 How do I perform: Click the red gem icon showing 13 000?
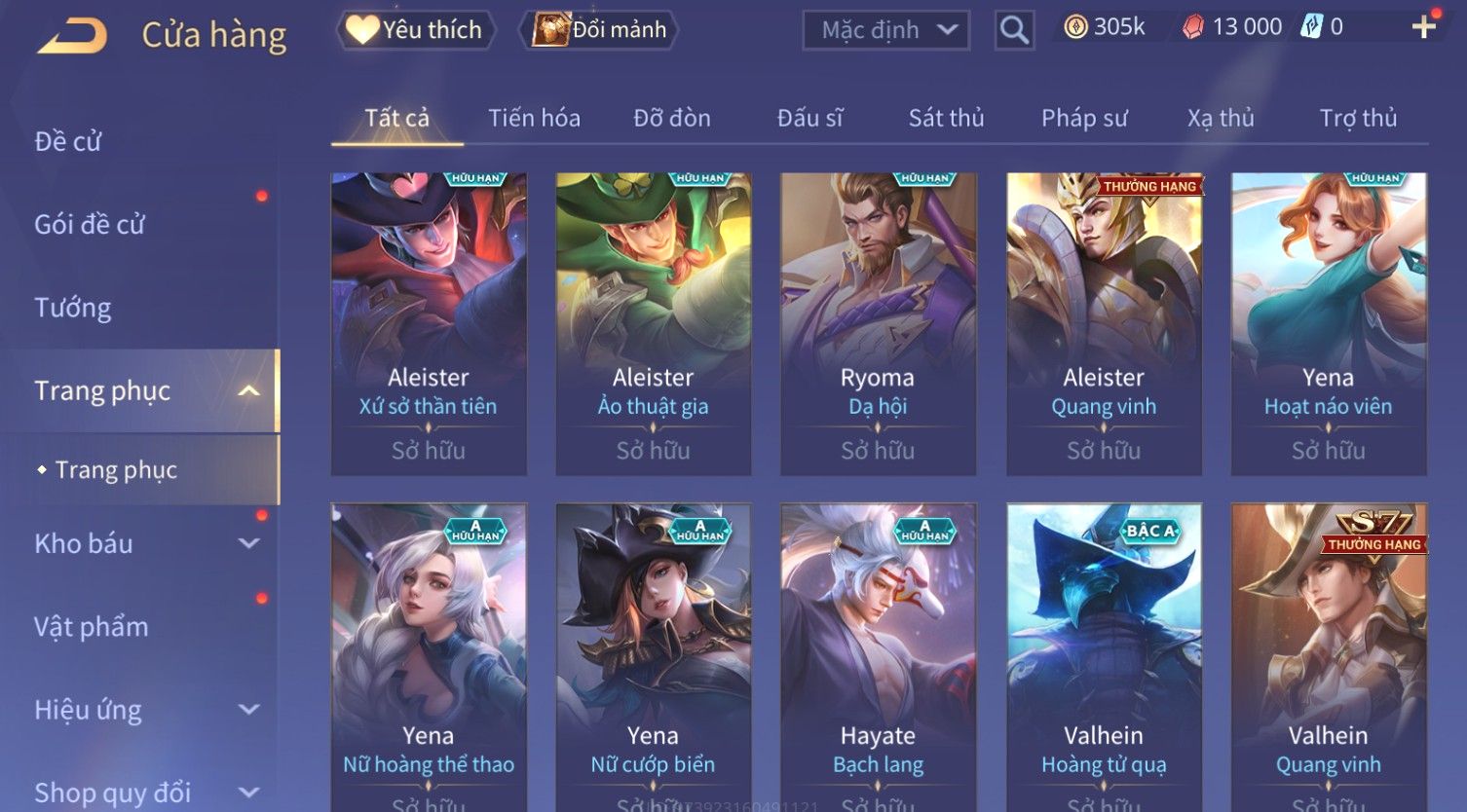point(1193,27)
